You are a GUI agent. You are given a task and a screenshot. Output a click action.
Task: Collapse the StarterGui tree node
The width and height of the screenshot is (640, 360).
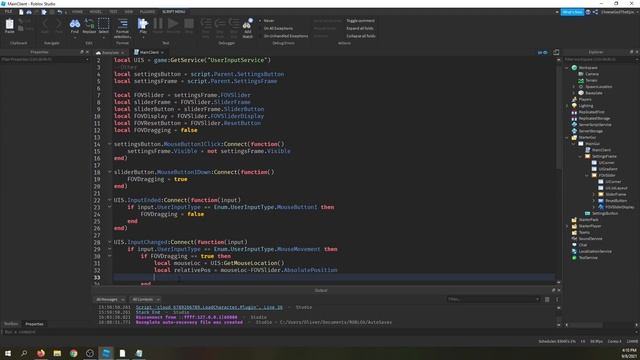pos(567,138)
